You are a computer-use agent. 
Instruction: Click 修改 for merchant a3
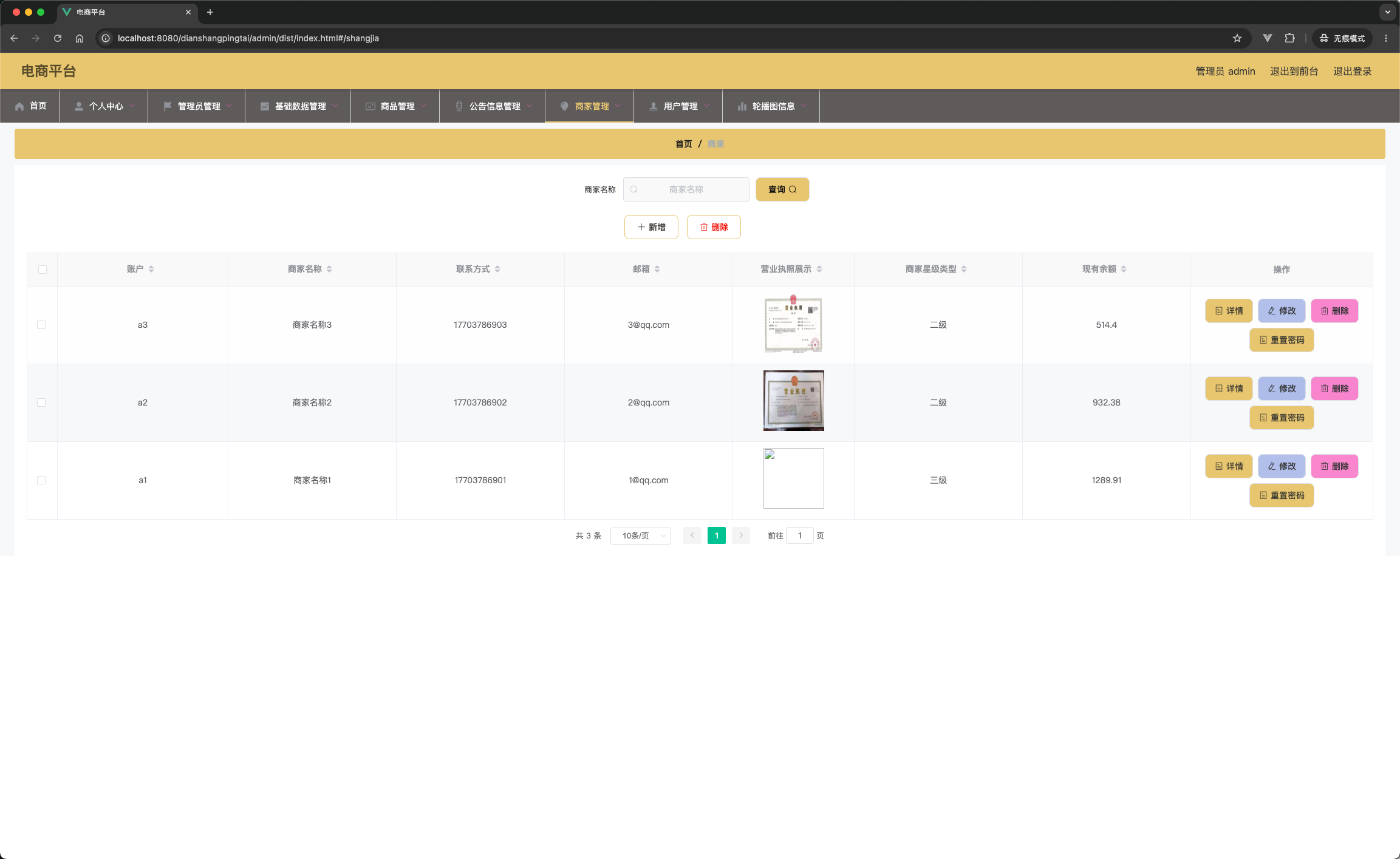(x=1282, y=311)
